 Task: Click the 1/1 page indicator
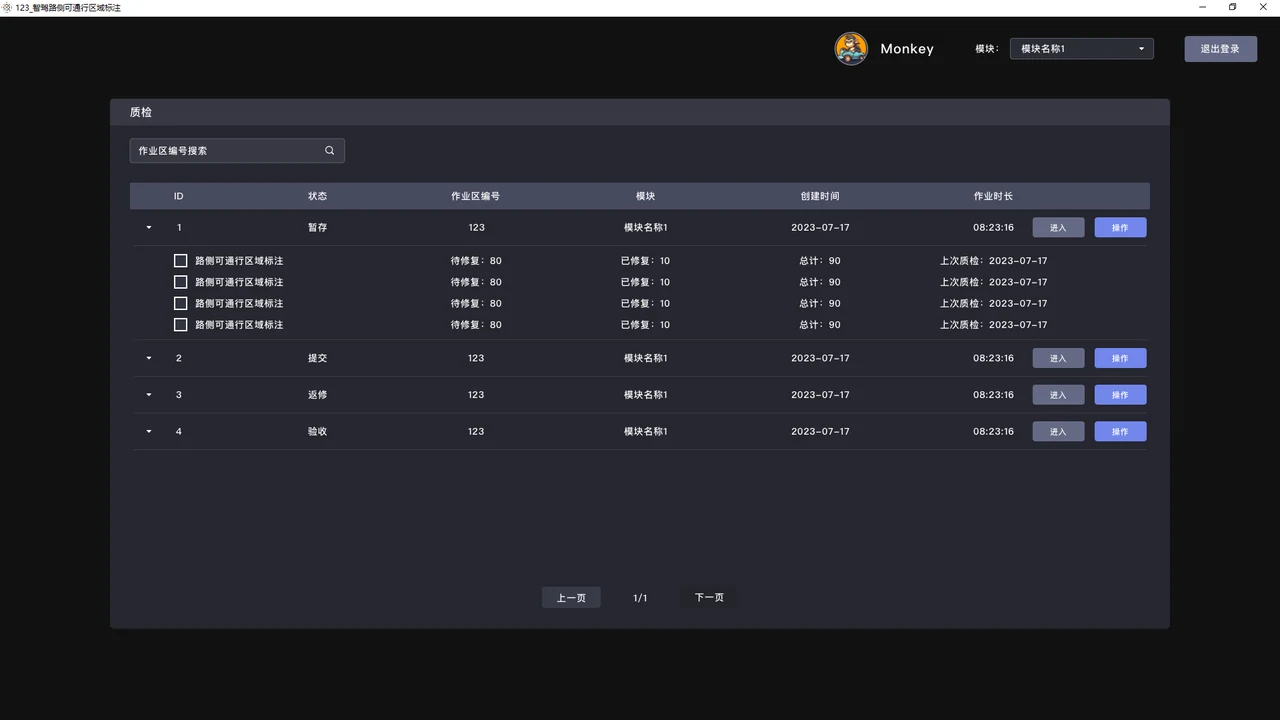[x=640, y=598]
